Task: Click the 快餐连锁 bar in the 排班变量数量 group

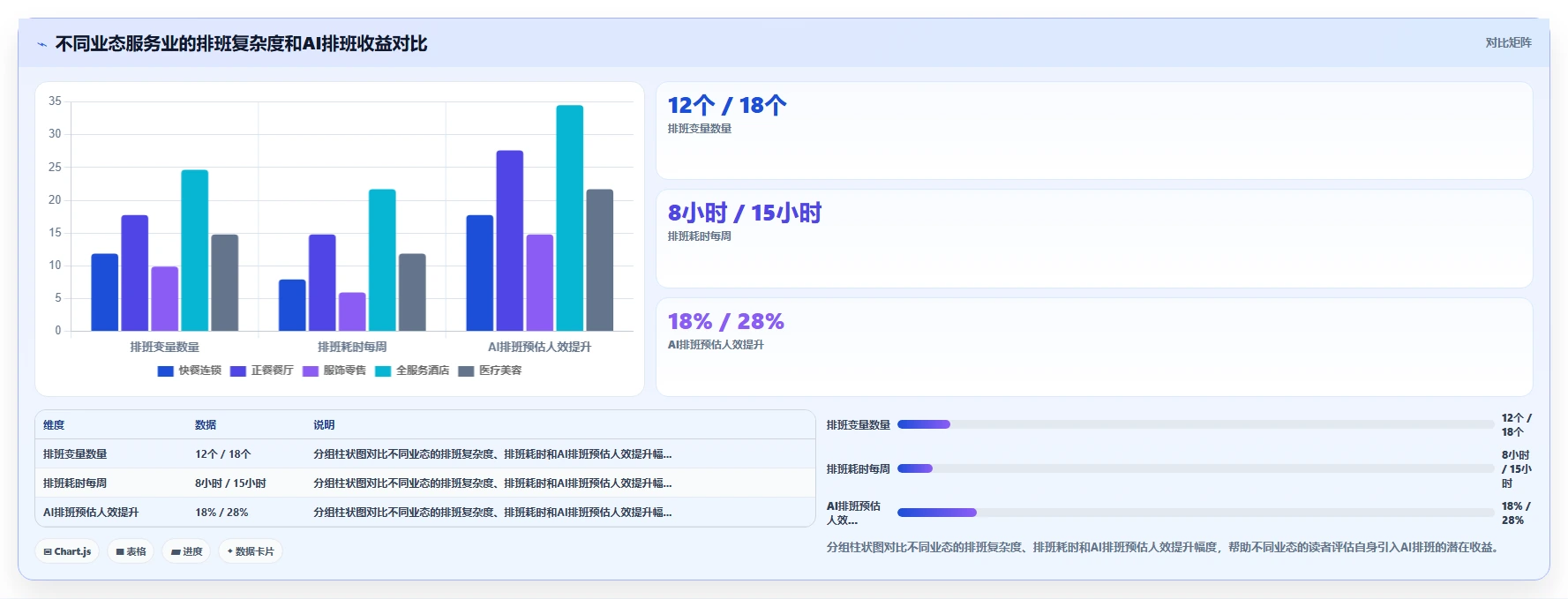Action: (105, 293)
